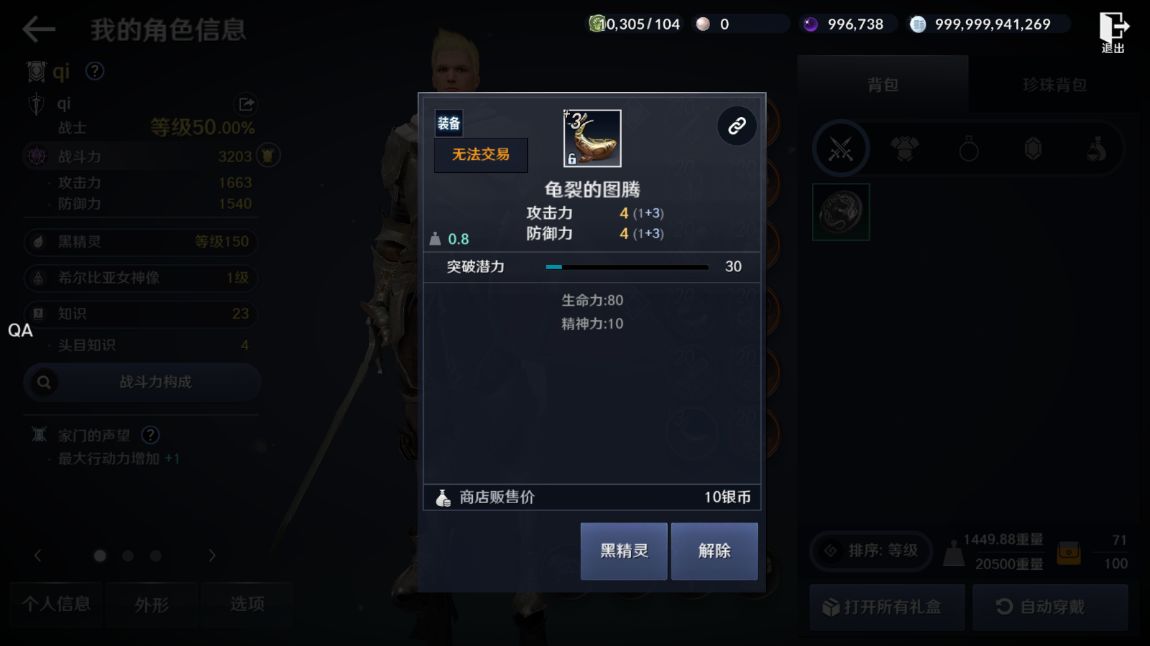This screenshot has height=646, width=1150.
Task: Select the ring accessory filter icon
Action: pyautogui.click(x=969, y=150)
